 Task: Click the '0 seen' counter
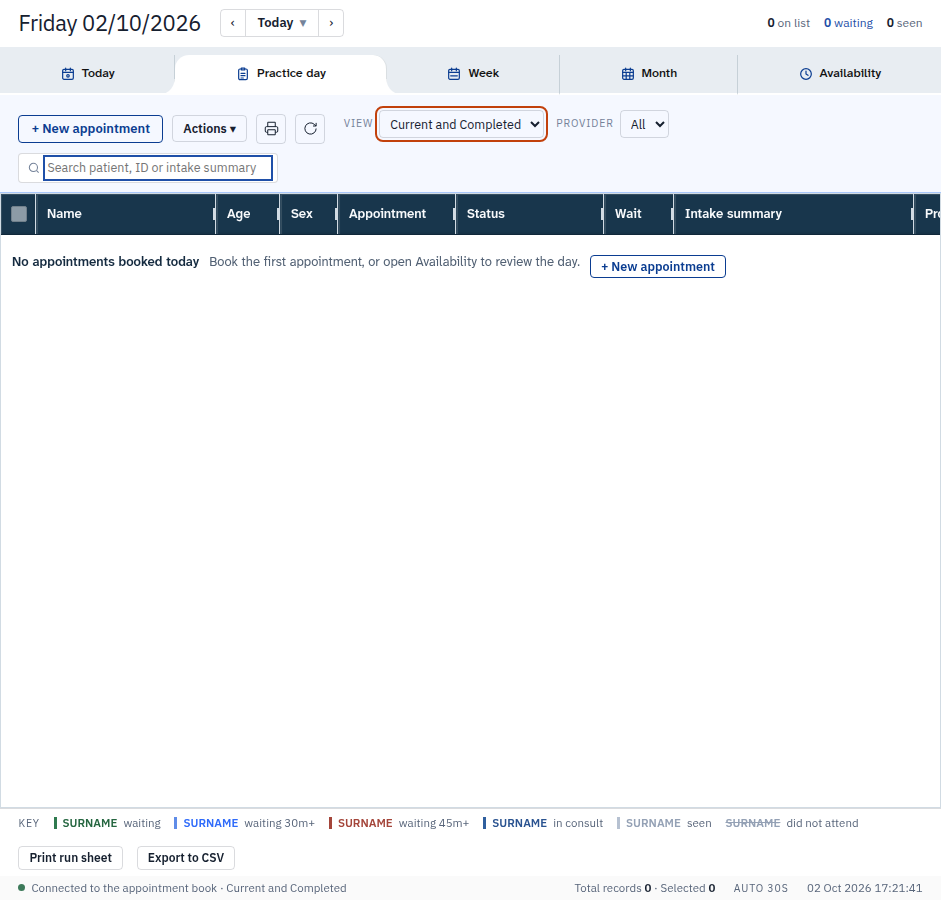904,23
